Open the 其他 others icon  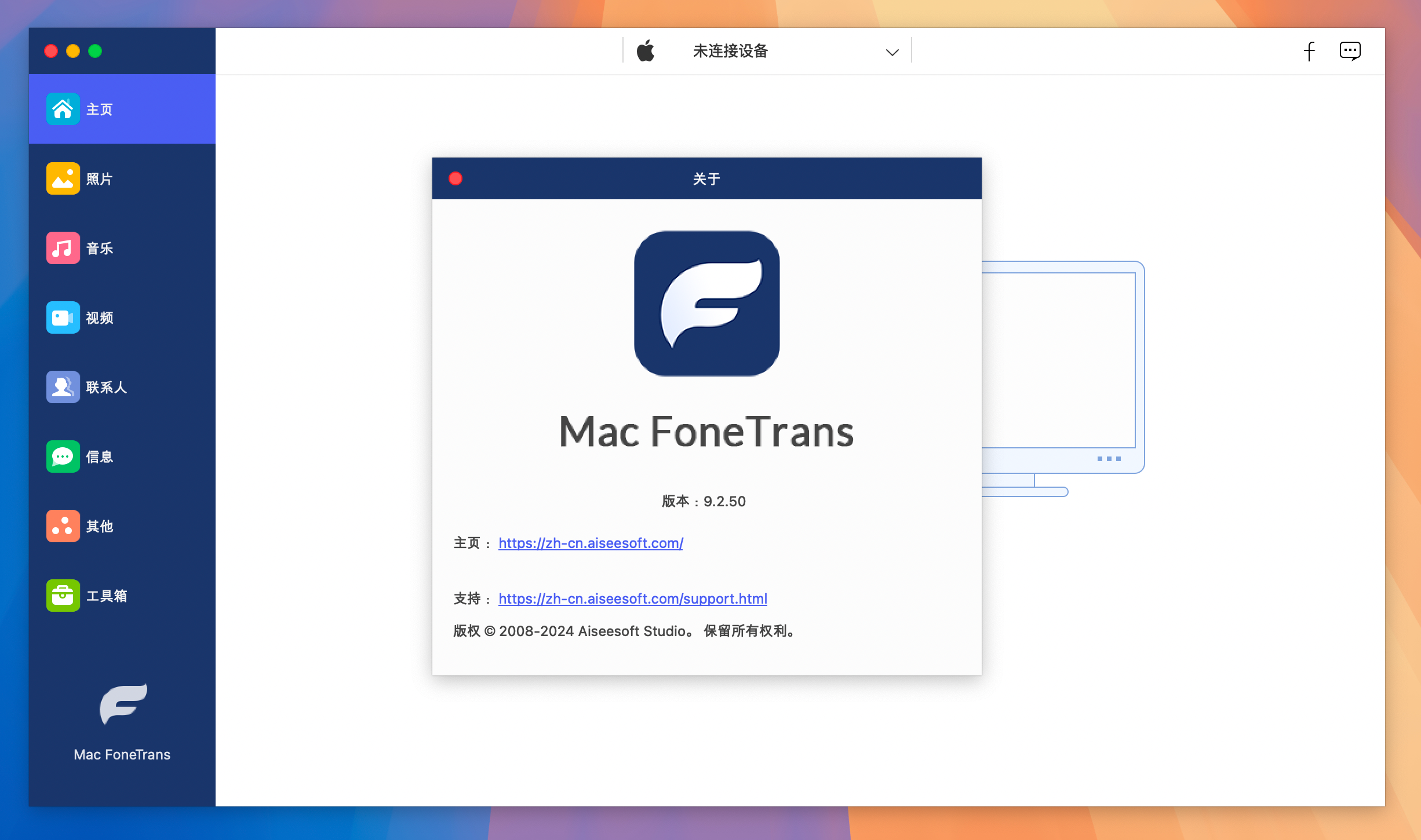point(63,526)
